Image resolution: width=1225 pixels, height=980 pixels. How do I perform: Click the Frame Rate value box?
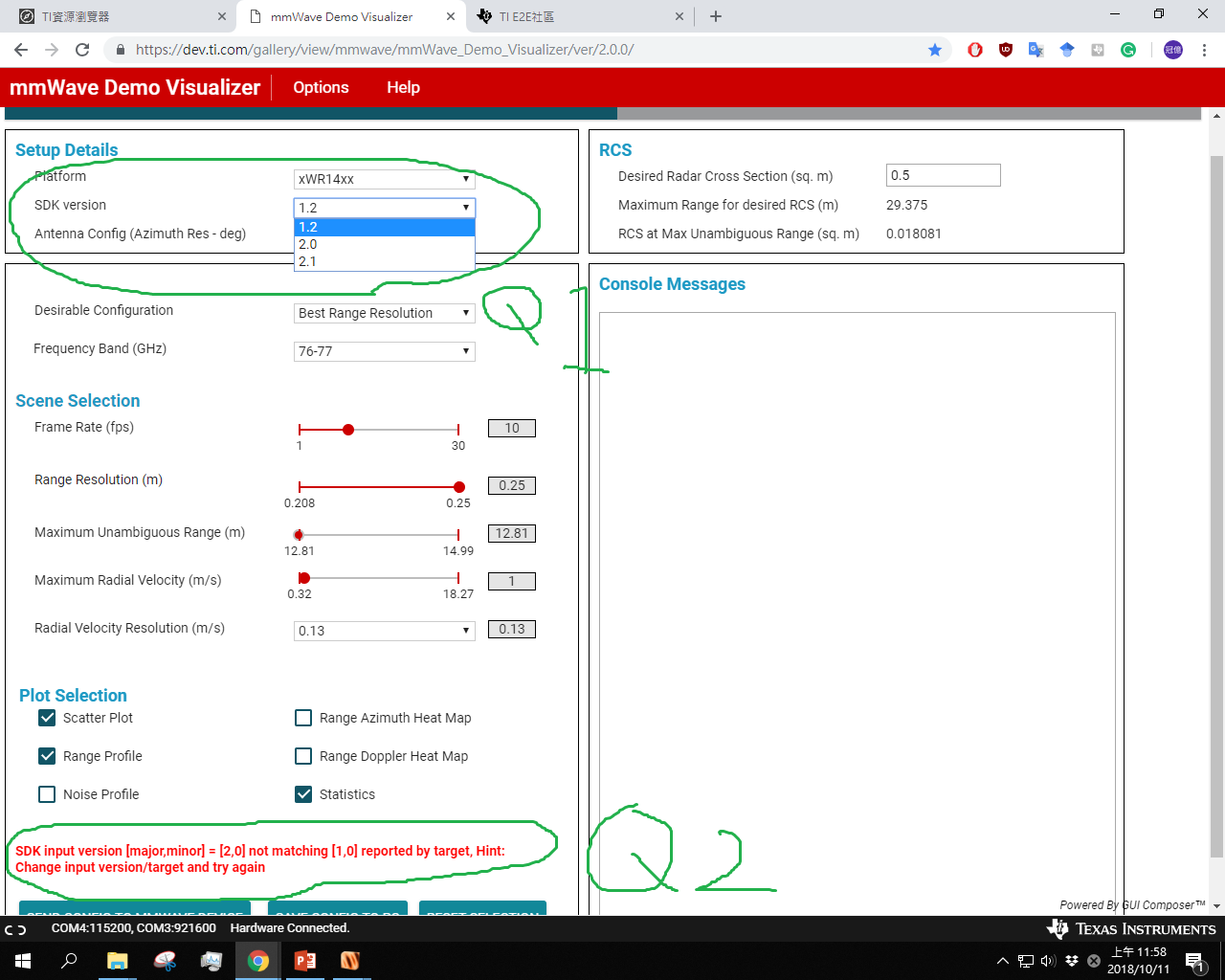512,428
